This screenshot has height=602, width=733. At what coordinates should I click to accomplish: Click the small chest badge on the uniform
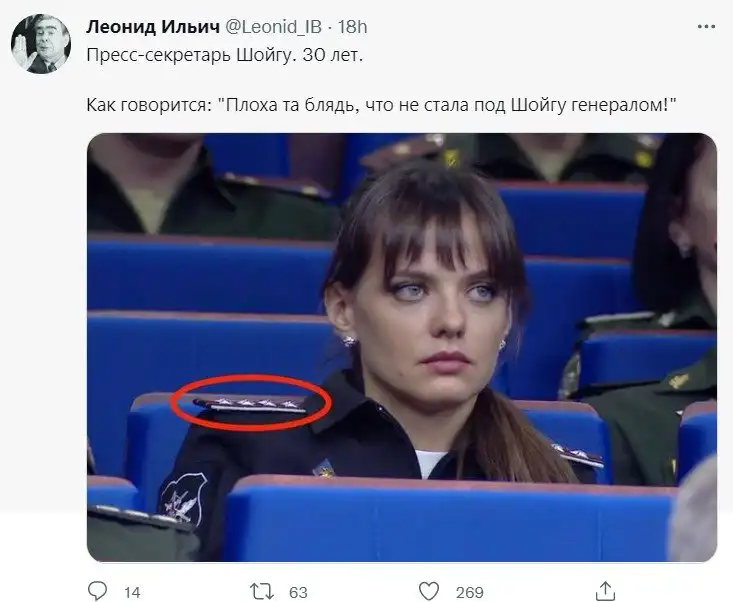coord(323,468)
